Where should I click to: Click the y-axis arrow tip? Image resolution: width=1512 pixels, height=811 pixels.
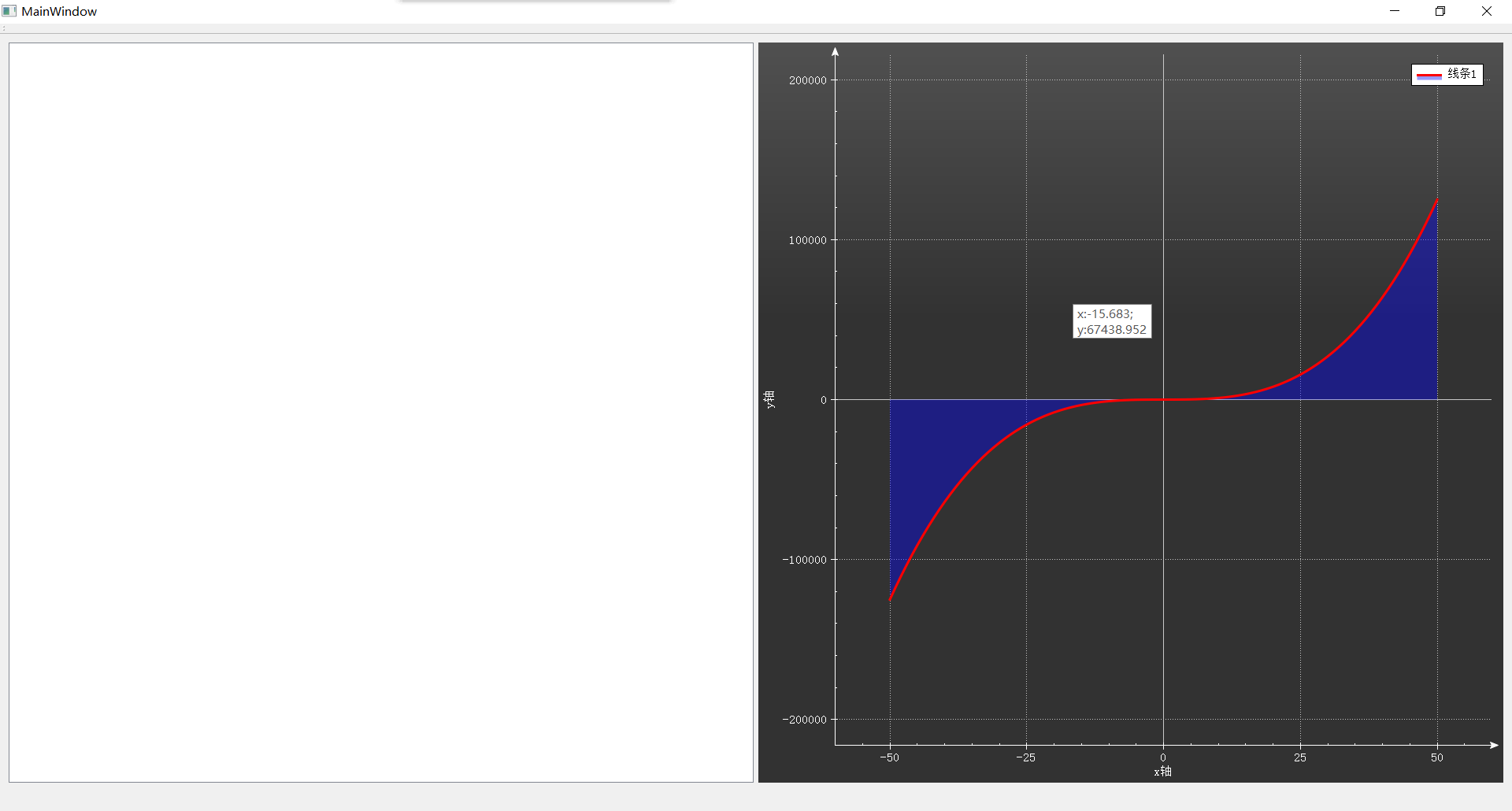click(x=835, y=50)
